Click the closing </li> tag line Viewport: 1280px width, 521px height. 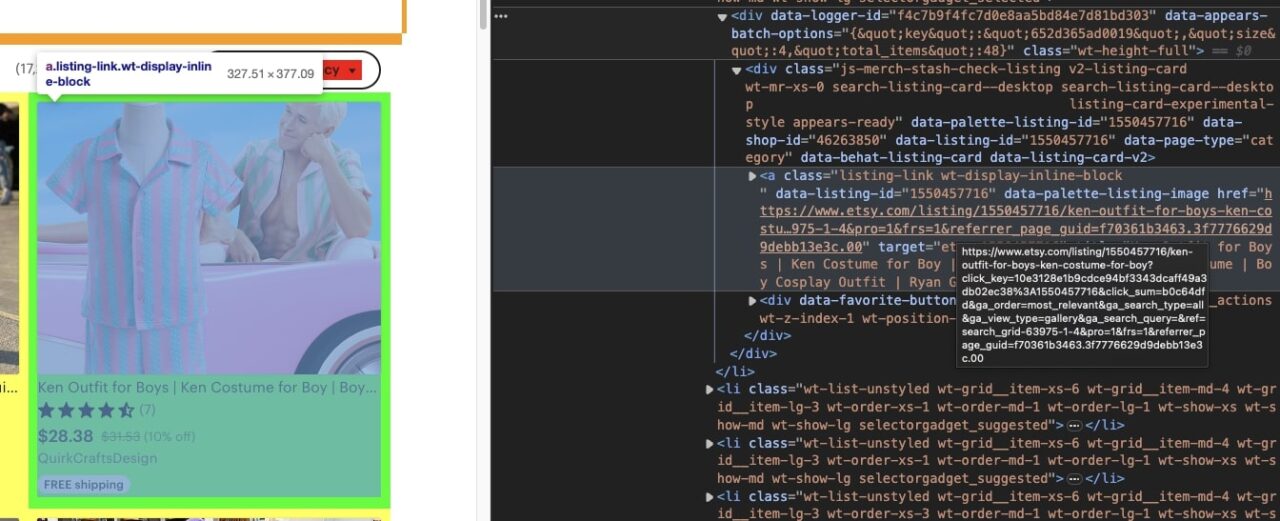[736, 371]
